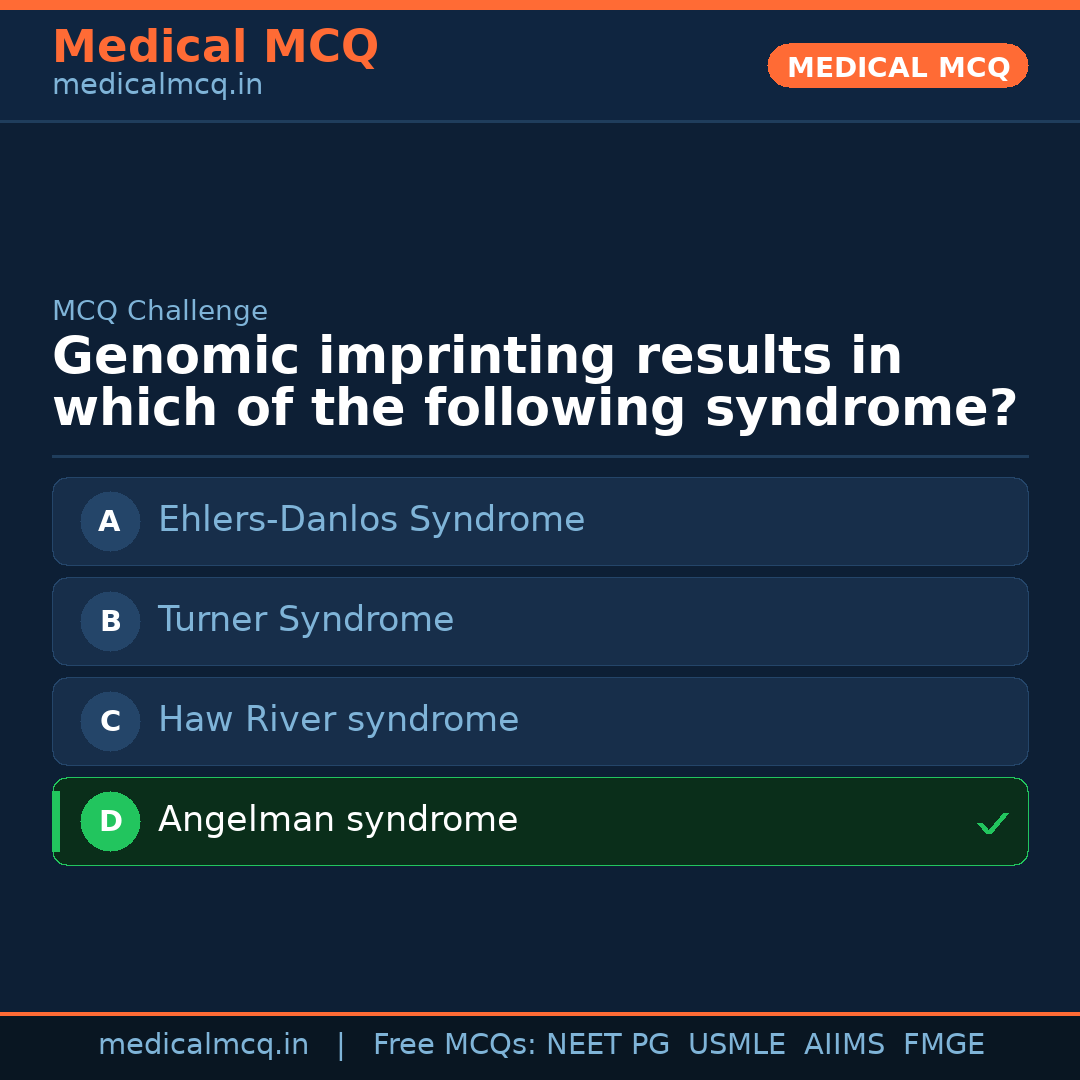Choose the letter C circle badge

coord(110,721)
